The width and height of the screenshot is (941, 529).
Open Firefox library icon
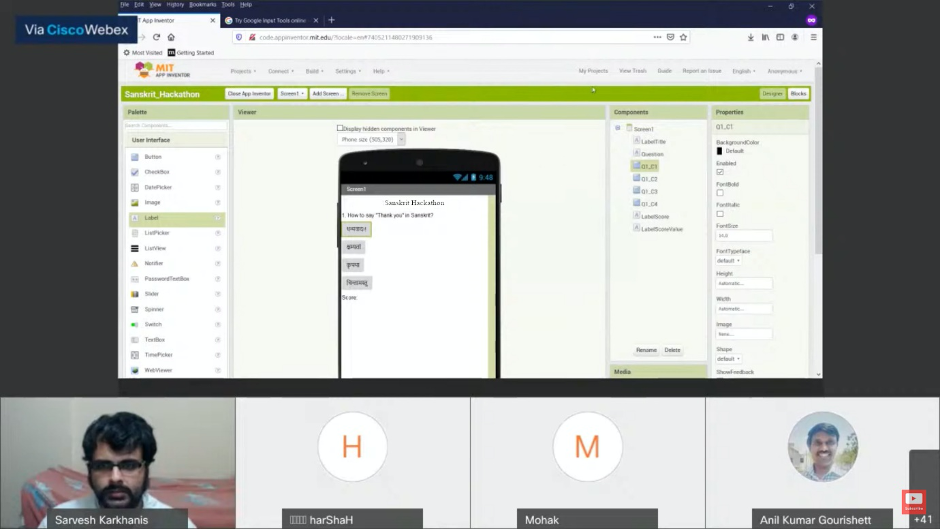click(x=765, y=37)
